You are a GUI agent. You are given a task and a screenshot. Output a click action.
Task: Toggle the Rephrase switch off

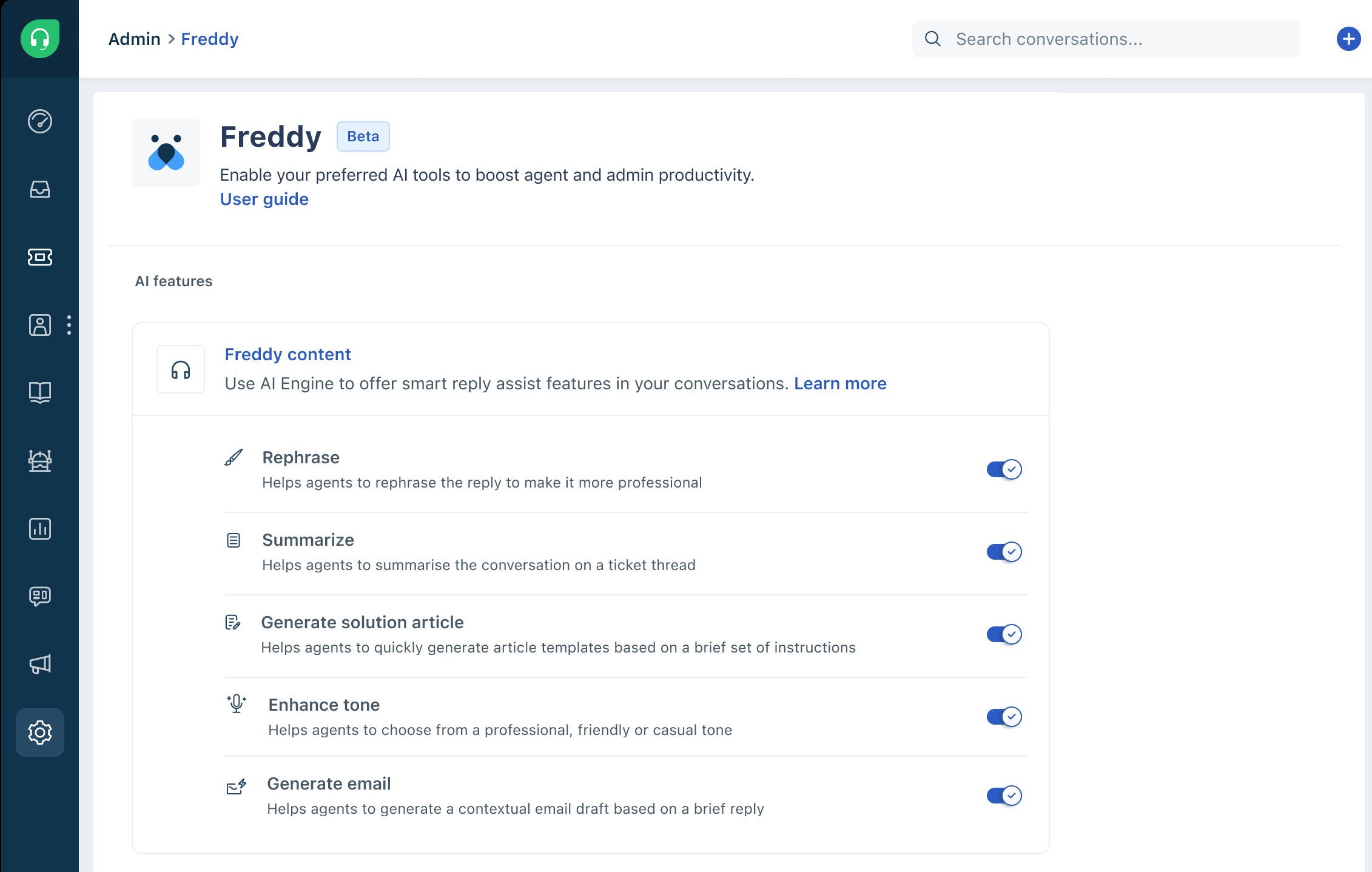(1004, 469)
